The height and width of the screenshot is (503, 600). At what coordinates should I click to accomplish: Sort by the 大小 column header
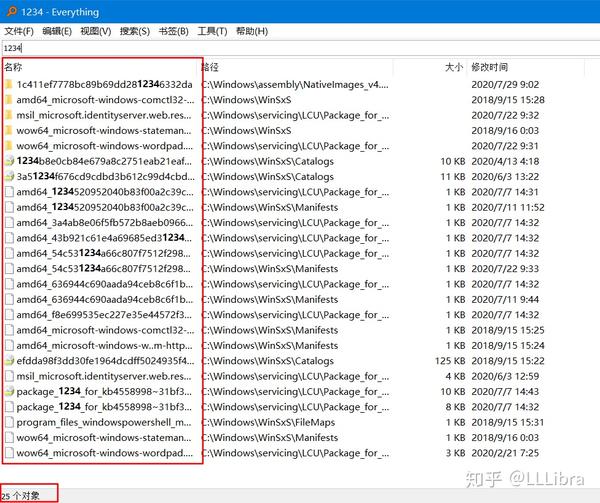(x=430, y=67)
